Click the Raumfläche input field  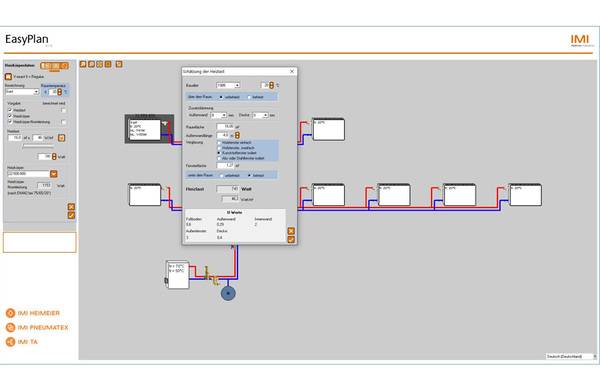225,127
